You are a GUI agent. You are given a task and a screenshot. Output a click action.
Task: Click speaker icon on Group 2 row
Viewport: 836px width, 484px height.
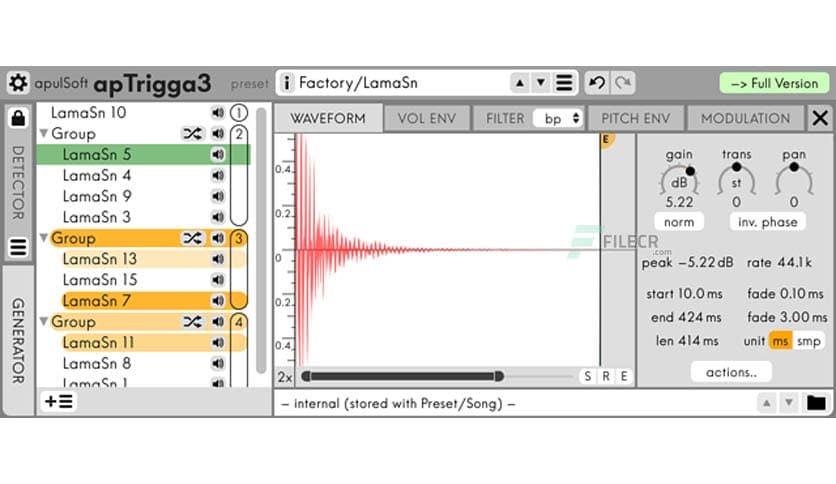218,133
